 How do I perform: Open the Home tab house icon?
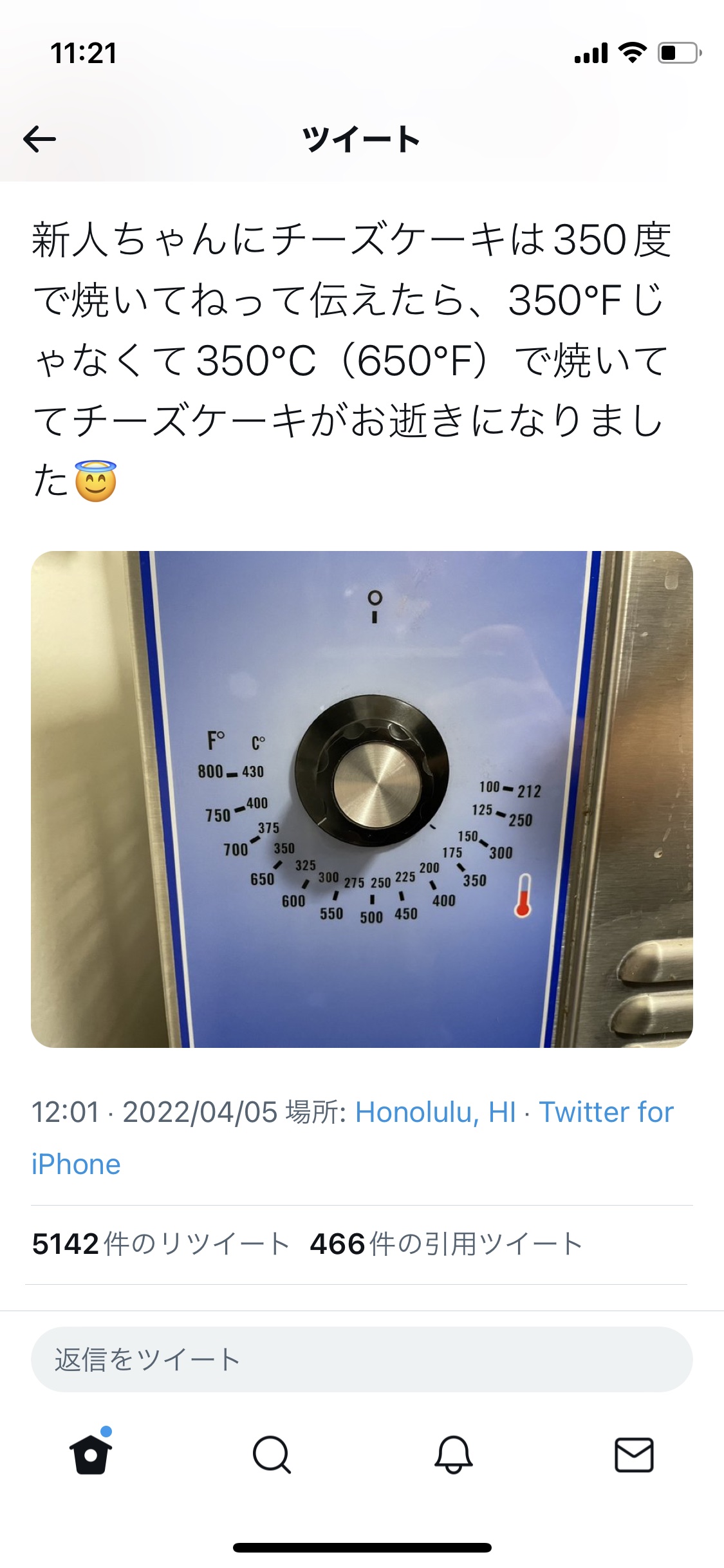(91, 1453)
